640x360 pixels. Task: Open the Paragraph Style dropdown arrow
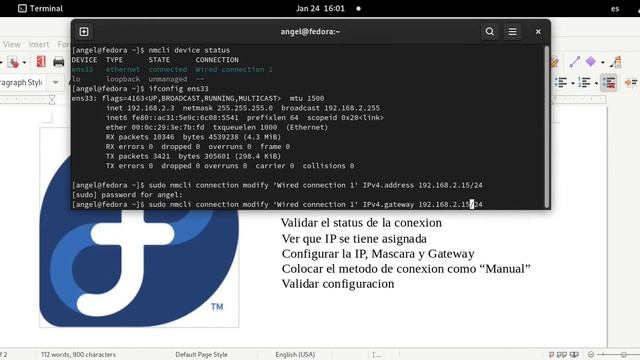tap(56, 82)
